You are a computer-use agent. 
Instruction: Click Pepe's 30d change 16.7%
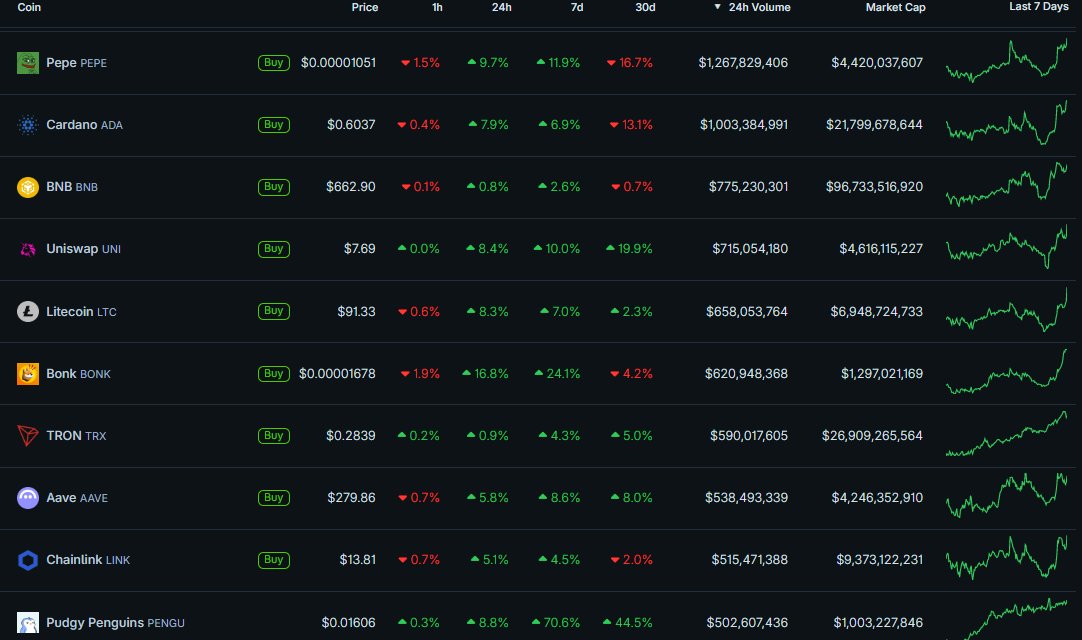click(x=630, y=63)
